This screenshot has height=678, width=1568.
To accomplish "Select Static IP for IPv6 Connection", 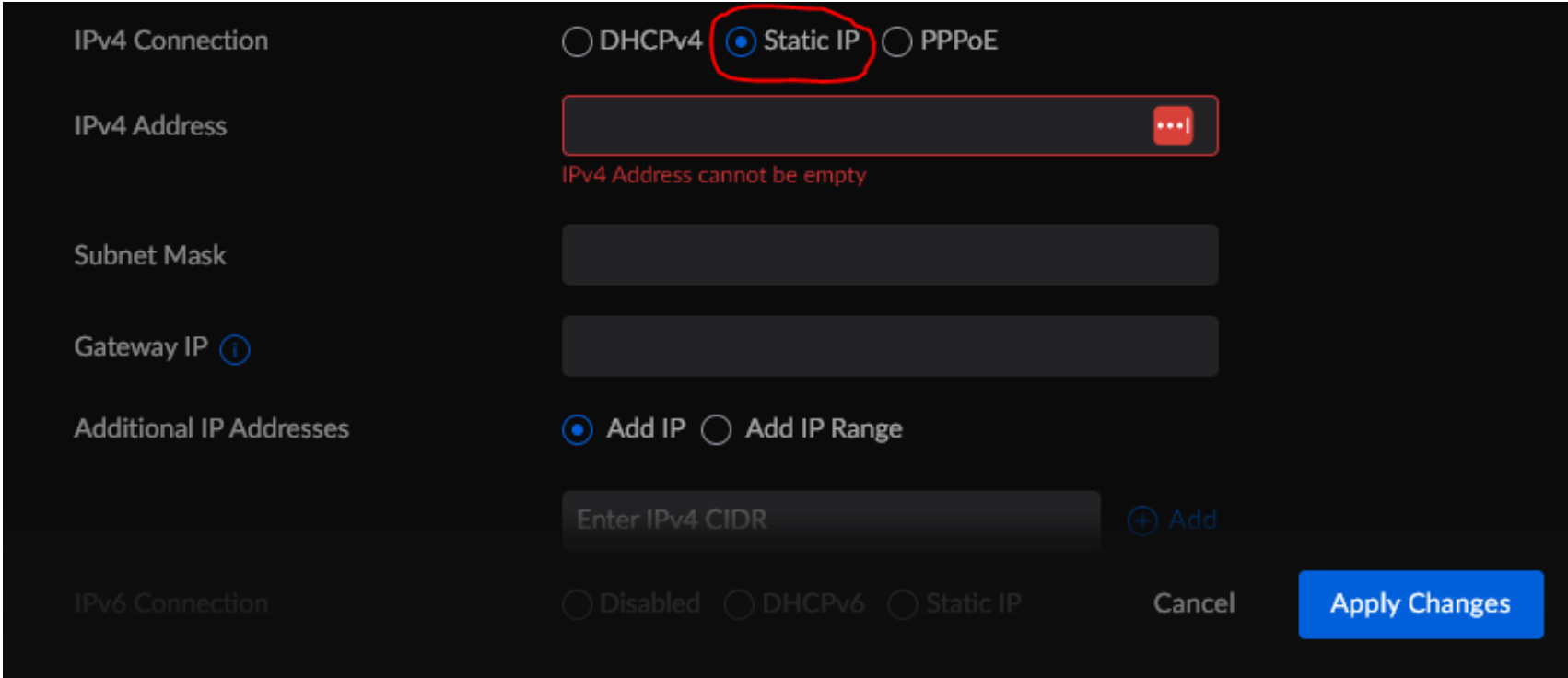I will (x=903, y=604).
